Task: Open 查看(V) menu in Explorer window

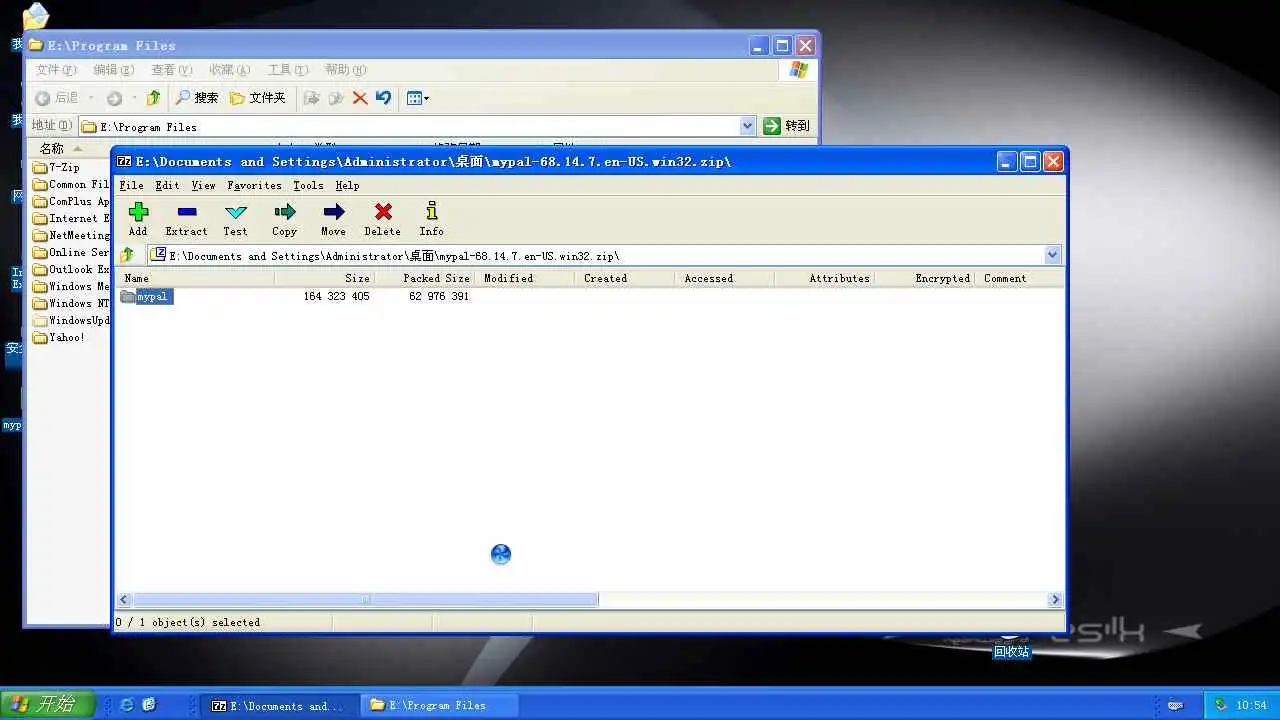Action: point(171,70)
